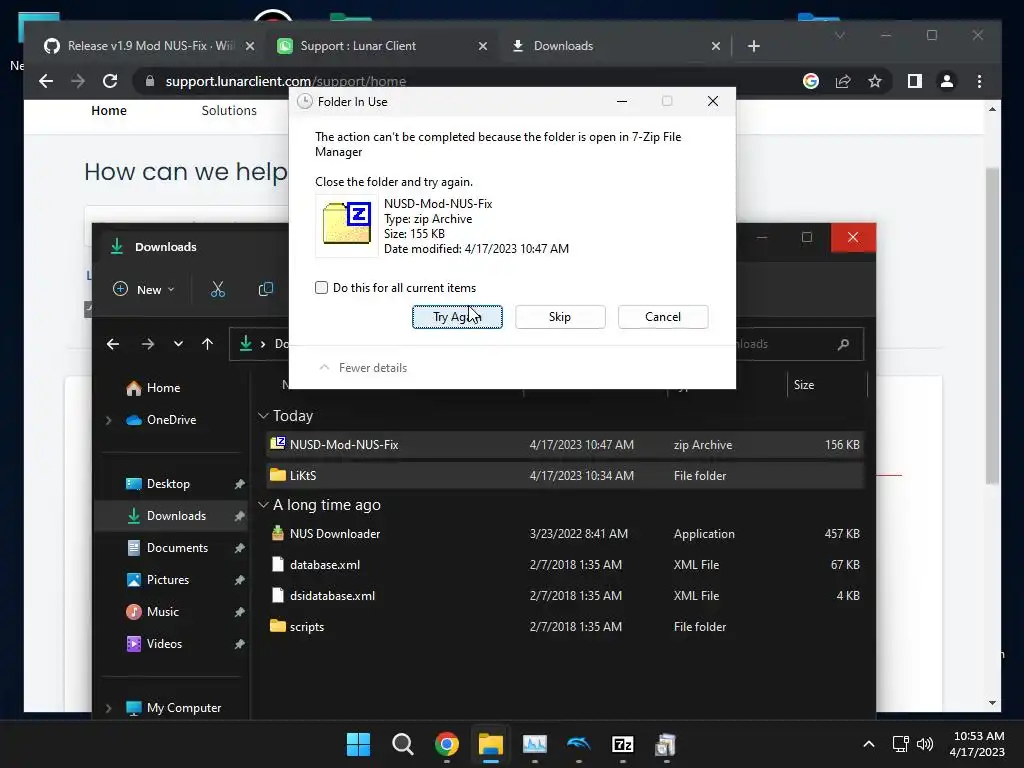
Task: Select database.xml file
Action: [565, 565]
